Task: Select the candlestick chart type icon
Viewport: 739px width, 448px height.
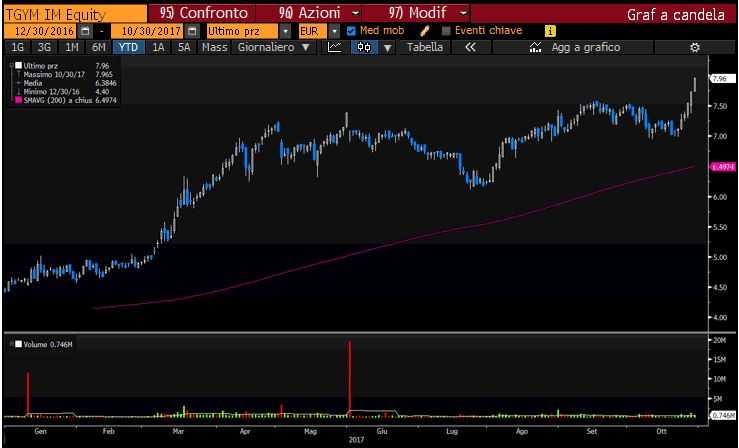Action: pos(364,47)
